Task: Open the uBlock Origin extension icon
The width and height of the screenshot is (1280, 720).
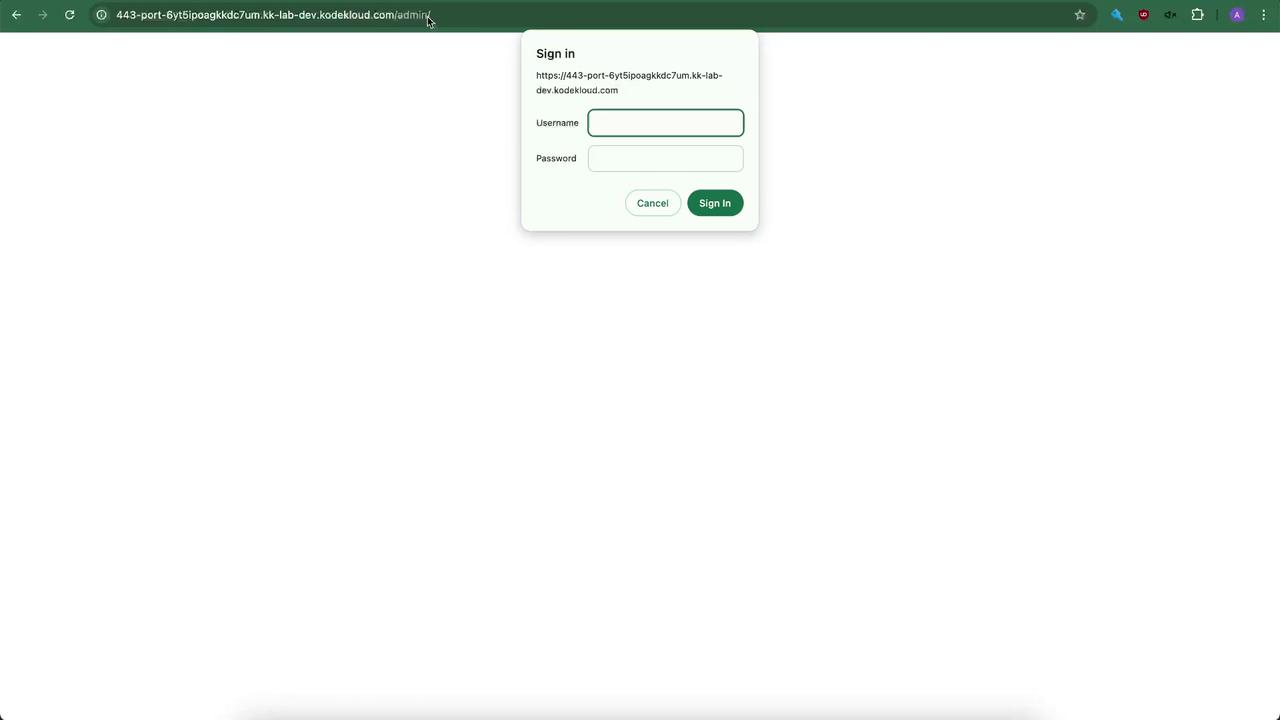Action: 1144,15
